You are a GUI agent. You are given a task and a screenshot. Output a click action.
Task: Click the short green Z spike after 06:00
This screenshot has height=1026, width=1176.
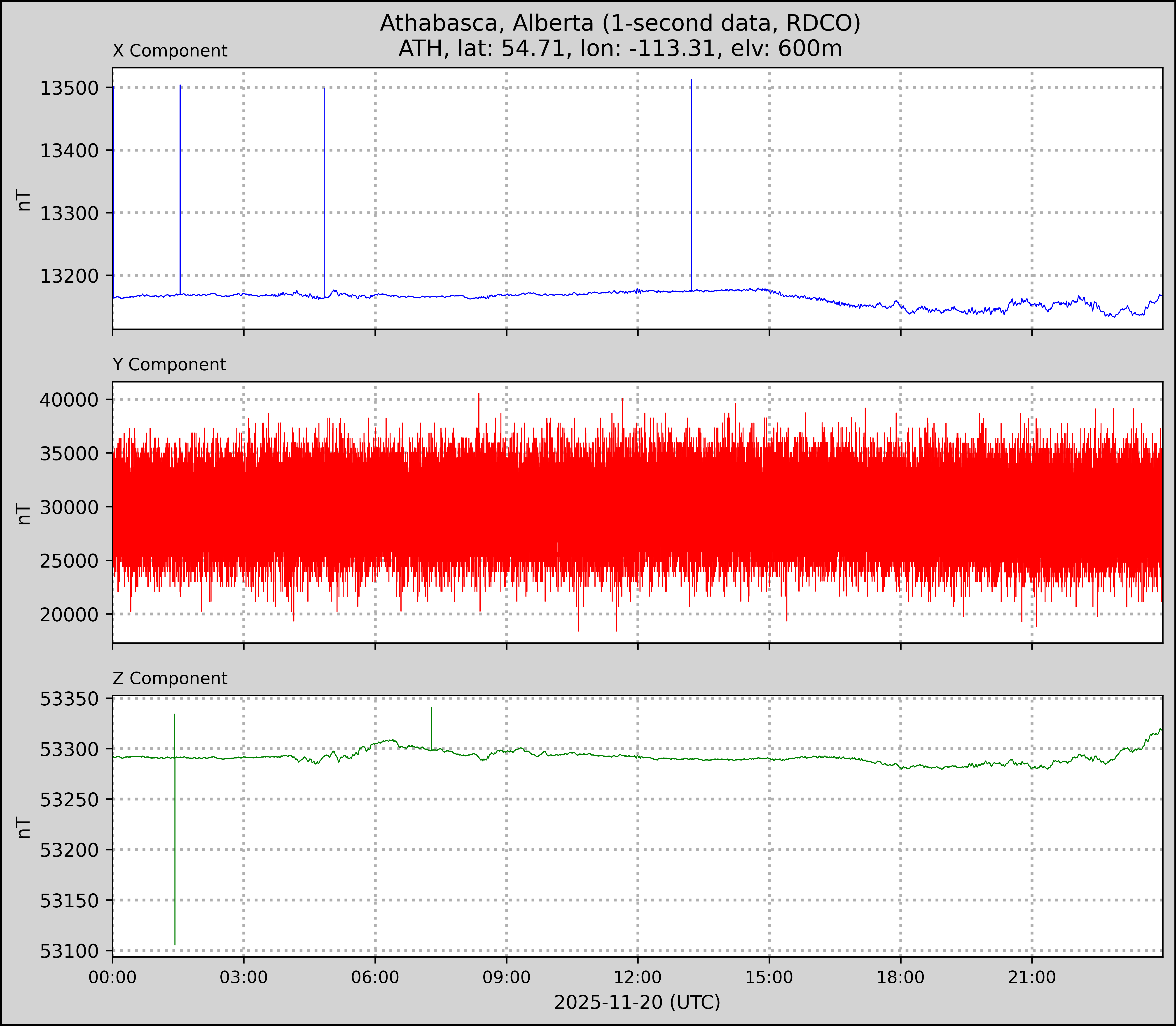431,727
